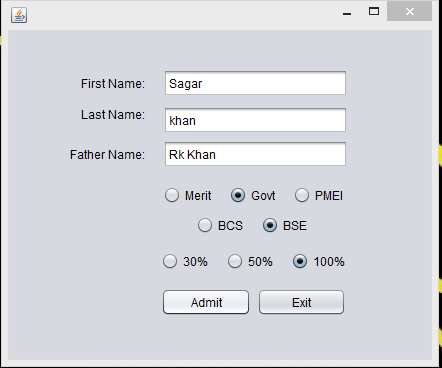Click the Last Name label text
Viewport: 442px width, 368px height.
113,115
